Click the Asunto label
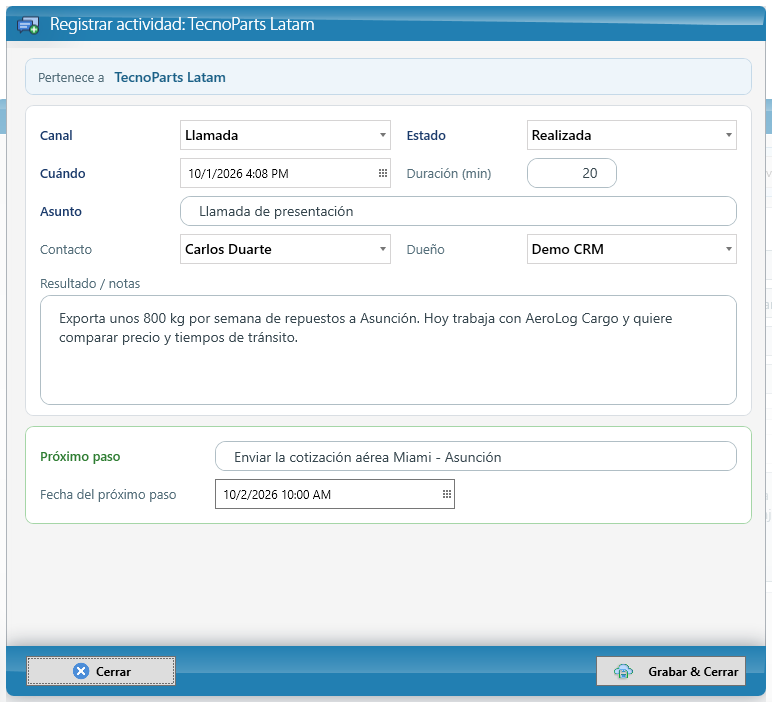Image resolution: width=772 pixels, height=702 pixels. 61,212
